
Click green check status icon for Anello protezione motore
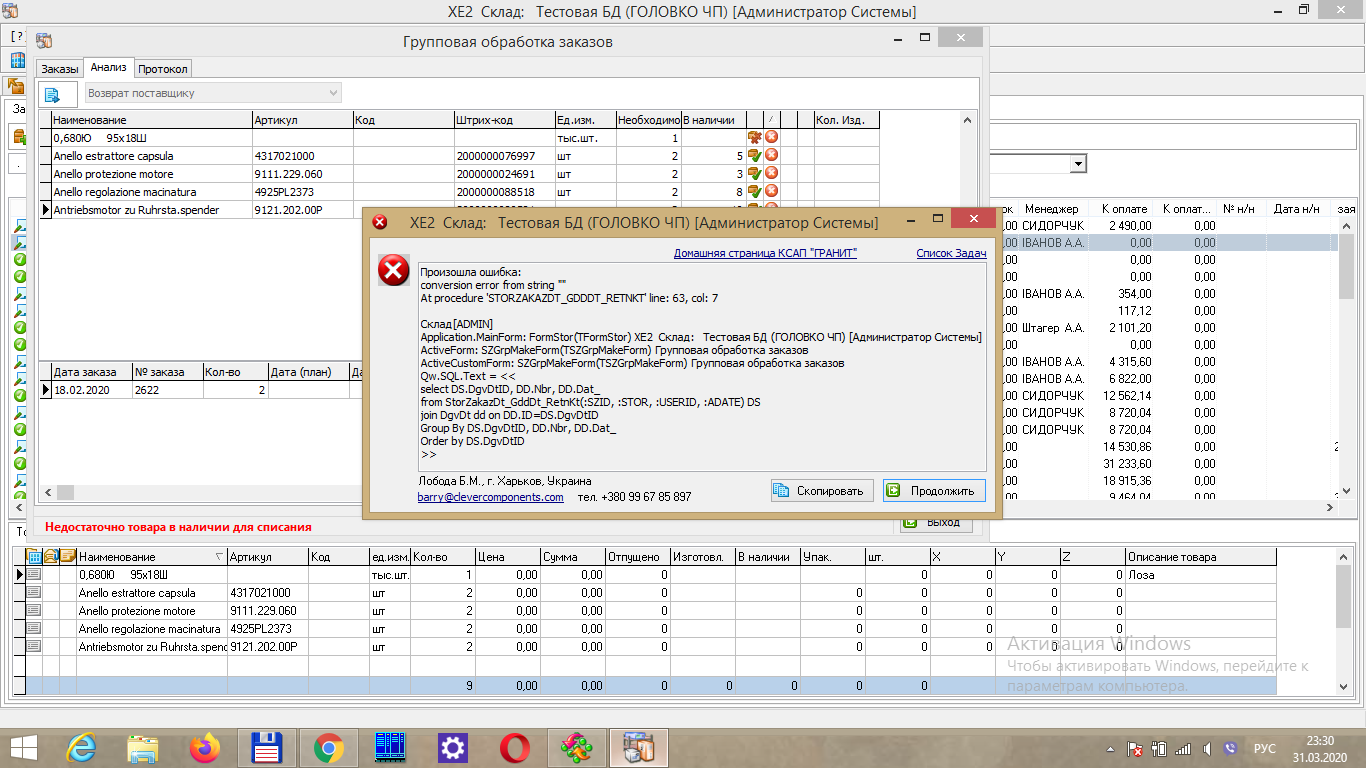[755, 174]
